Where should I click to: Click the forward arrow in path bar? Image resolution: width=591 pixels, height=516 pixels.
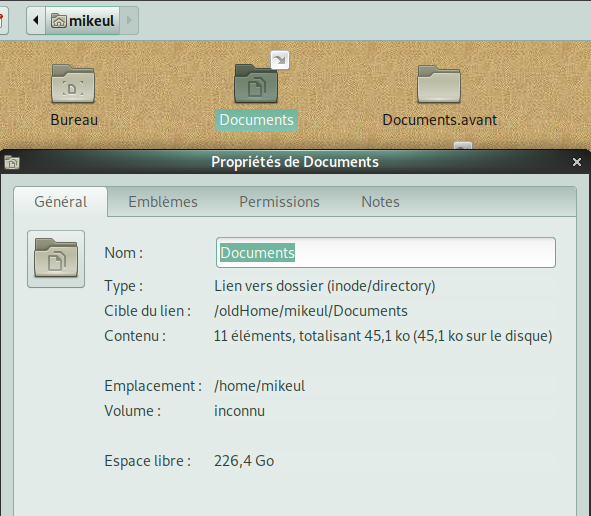pos(129,20)
